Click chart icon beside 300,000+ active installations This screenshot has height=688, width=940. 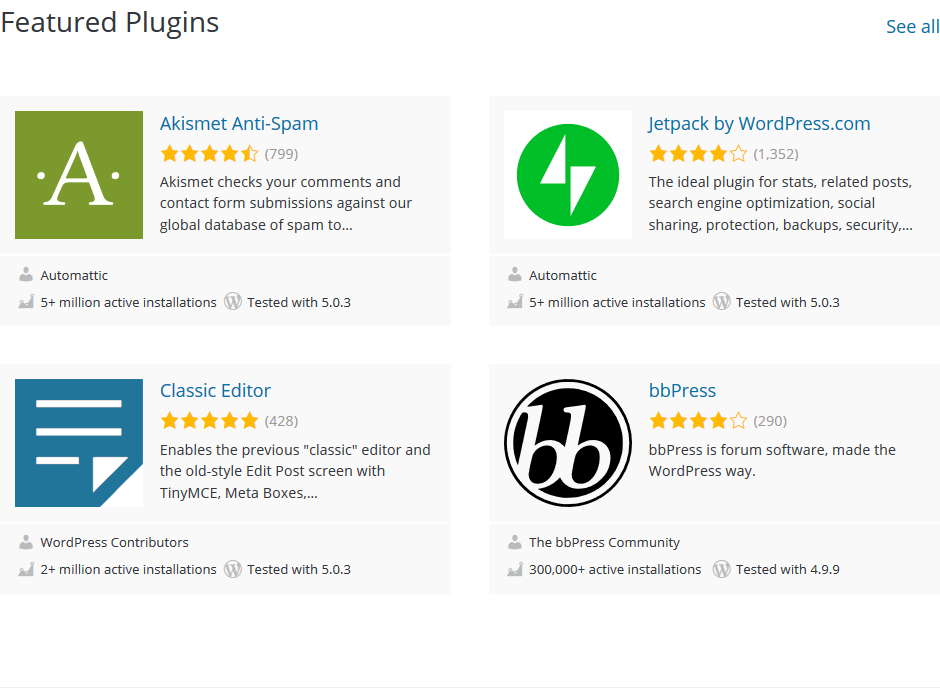click(x=514, y=569)
